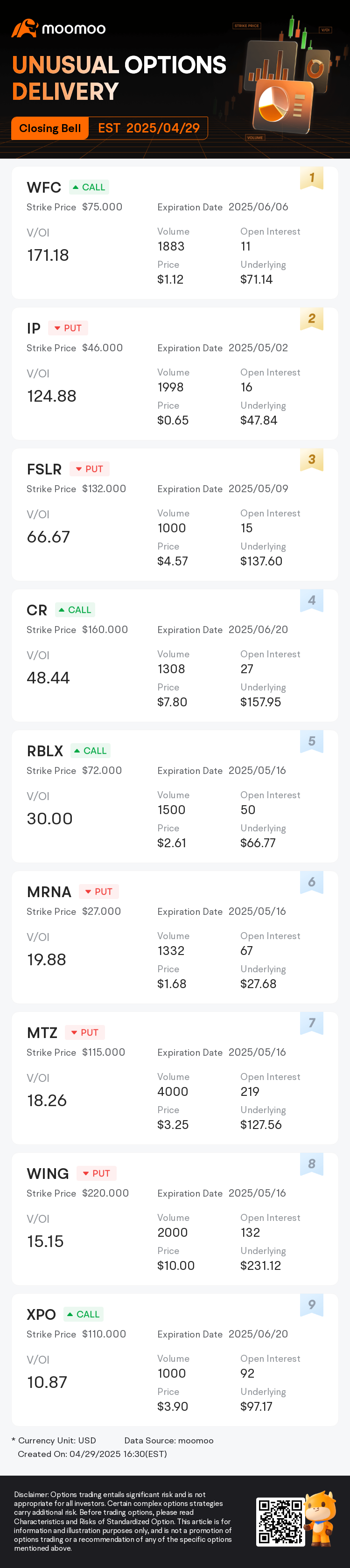This screenshot has height=1568, width=350.
Task: Open the MRNA ticker heading
Action: 49,892
